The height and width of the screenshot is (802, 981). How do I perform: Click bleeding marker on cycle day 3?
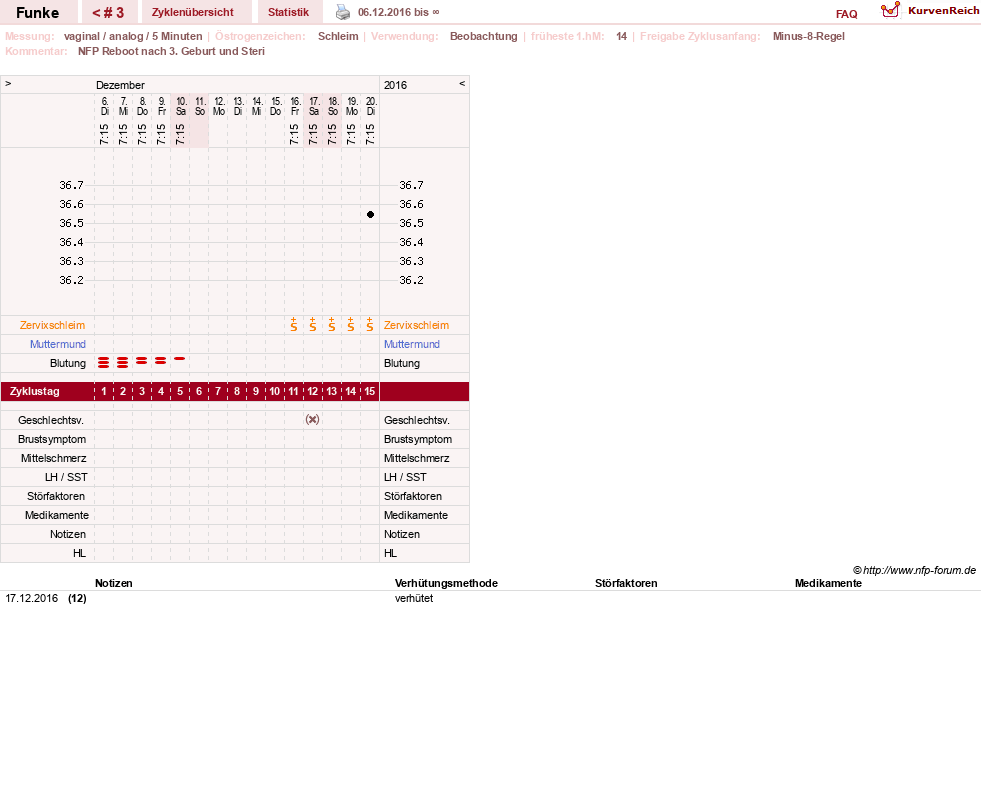tap(142, 361)
